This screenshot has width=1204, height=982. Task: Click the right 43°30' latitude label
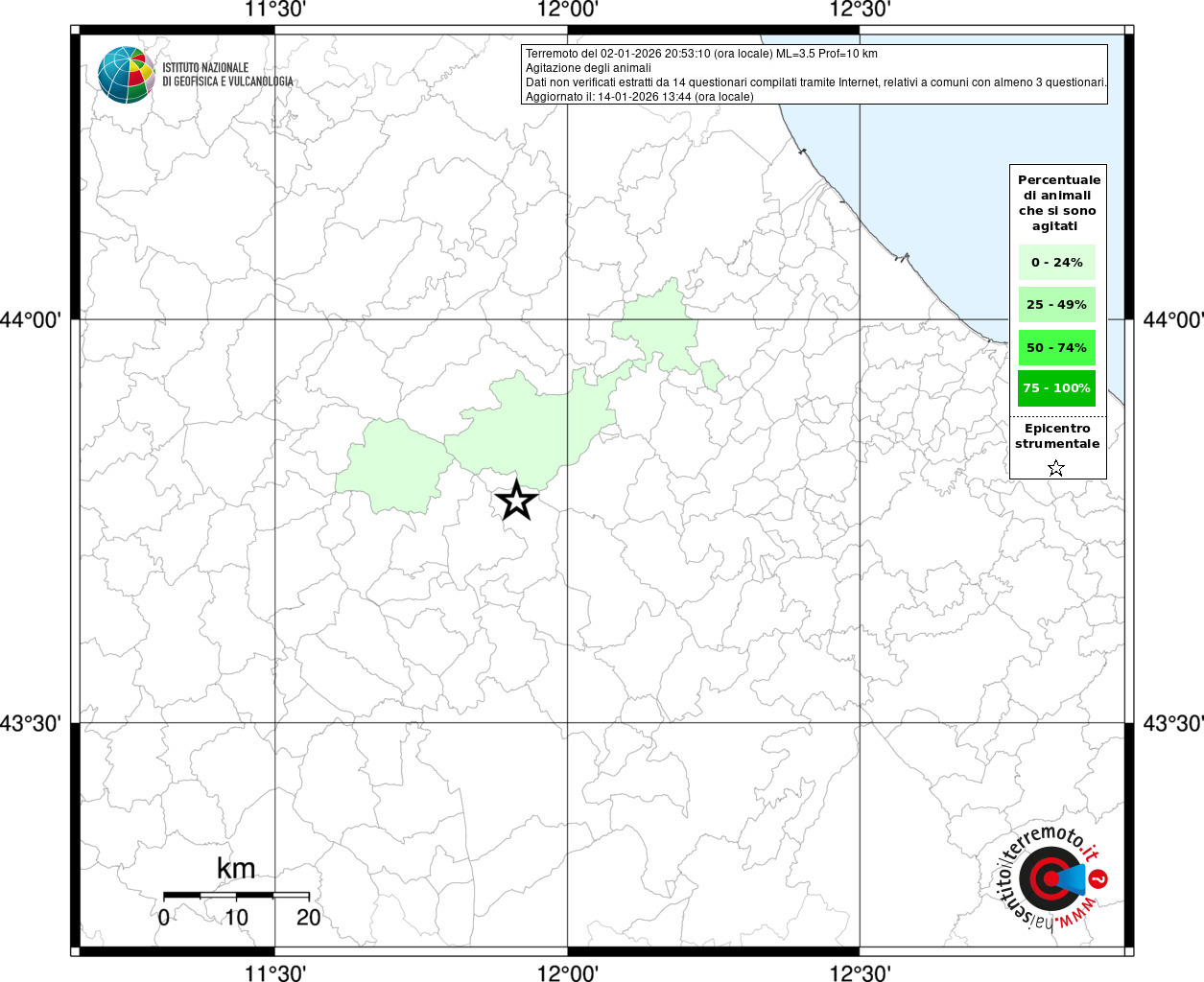(1172, 723)
